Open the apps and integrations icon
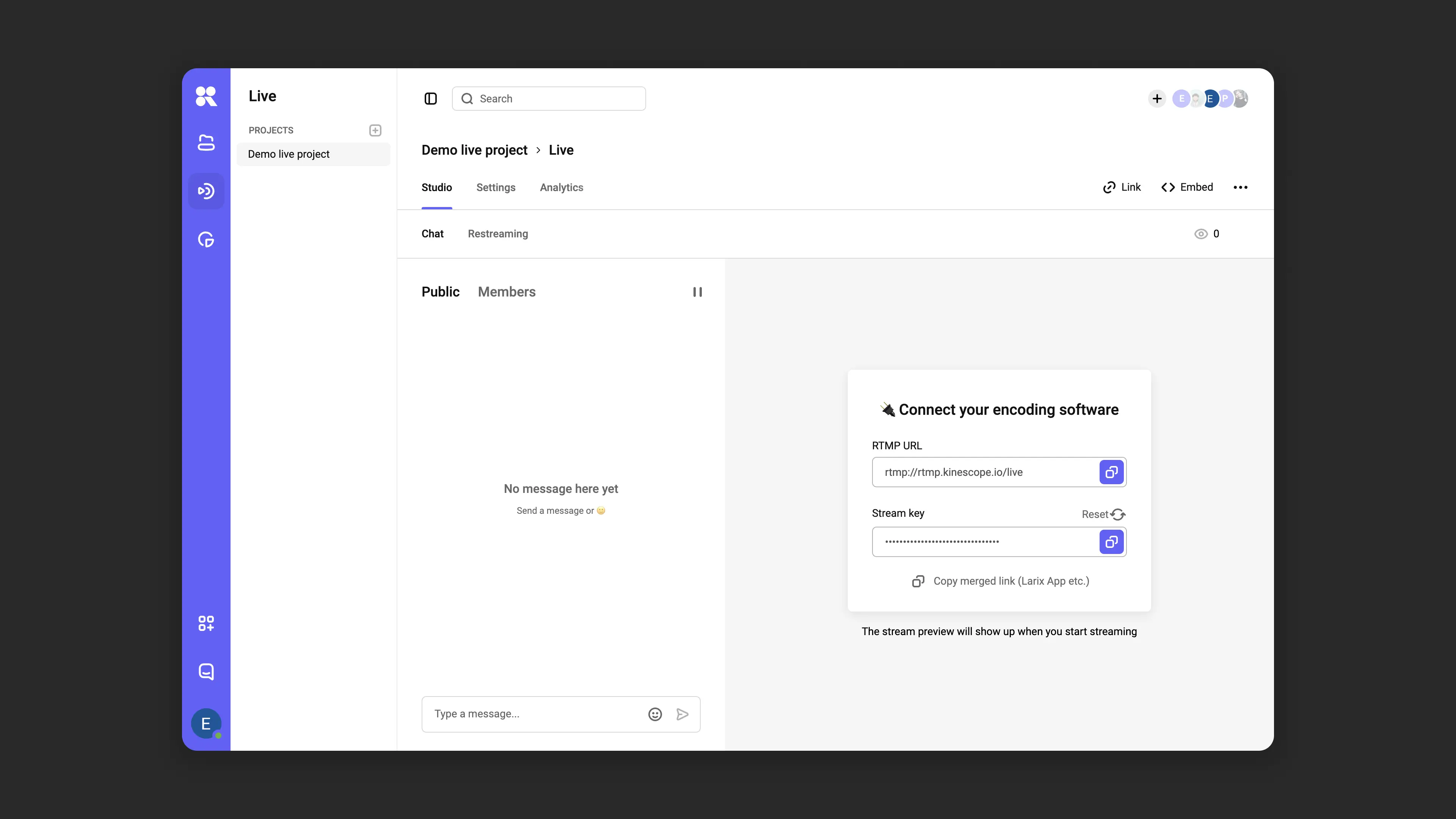Image resolution: width=1456 pixels, height=819 pixels. (206, 623)
